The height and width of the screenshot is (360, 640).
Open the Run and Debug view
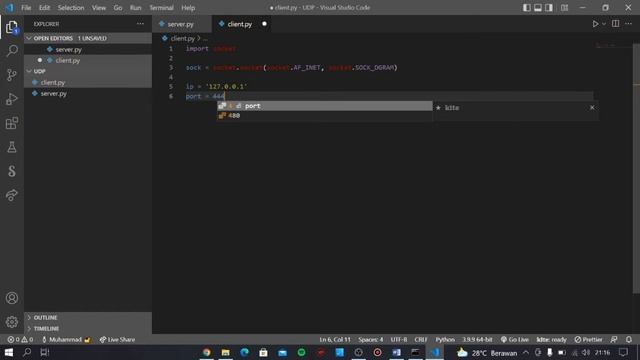click(x=12, y=99)
